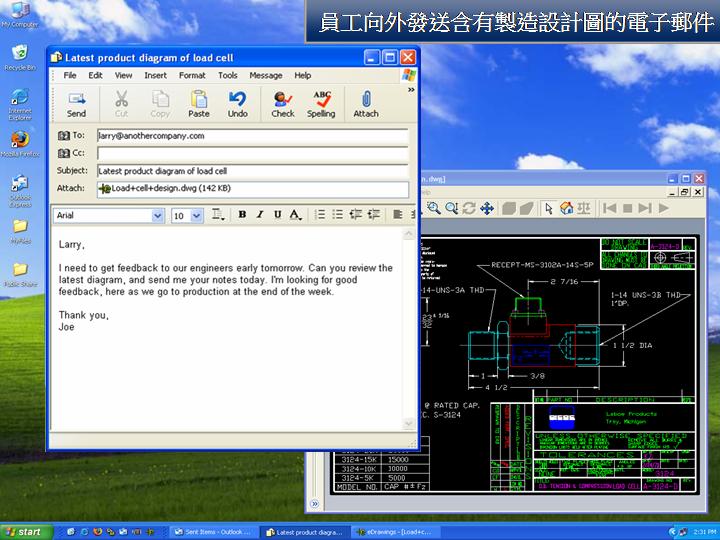720x540 pixels.
Task: Toggle Underline formatting
Action: 277,214
